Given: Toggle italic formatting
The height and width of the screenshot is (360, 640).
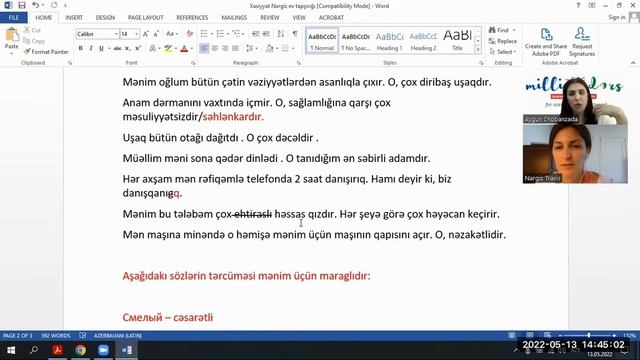Looking at the screenshot, I should coord(91,49).
